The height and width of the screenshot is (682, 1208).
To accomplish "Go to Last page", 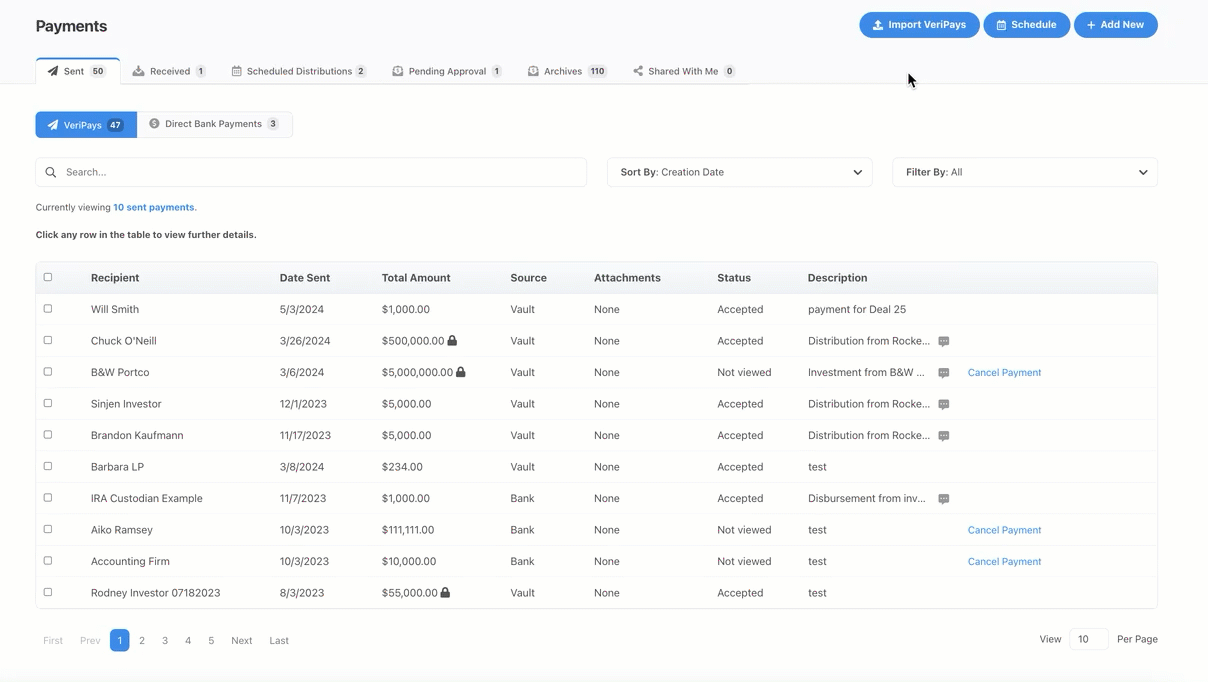I will pos(279,640).
